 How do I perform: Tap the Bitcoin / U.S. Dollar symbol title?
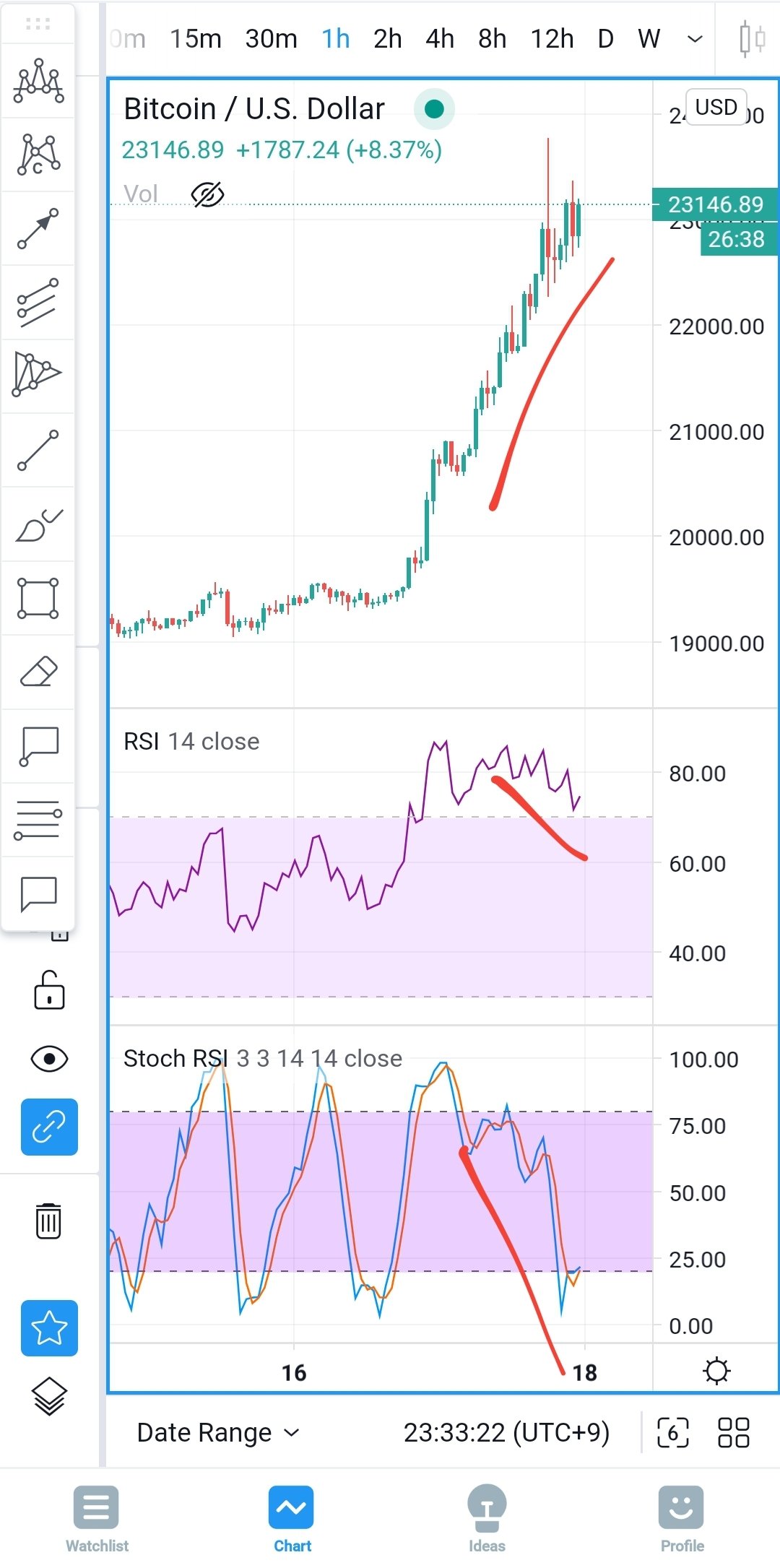point(254,108)
